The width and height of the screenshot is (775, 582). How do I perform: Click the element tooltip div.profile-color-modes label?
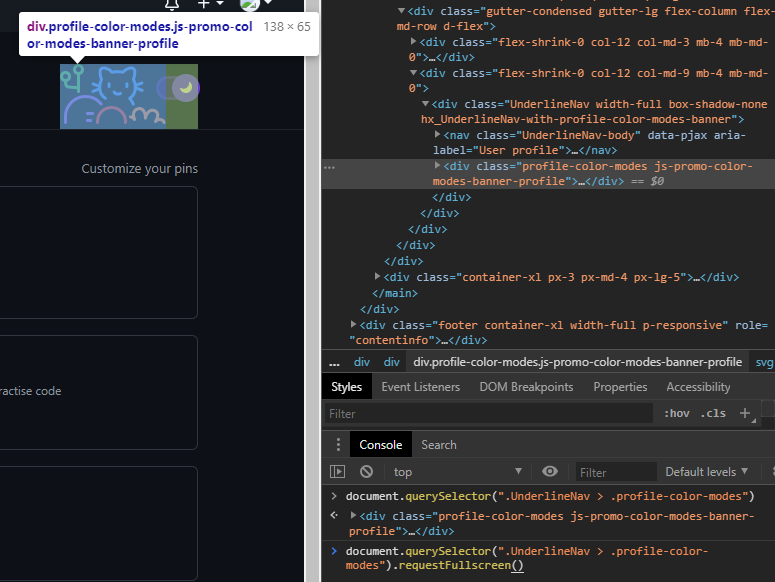click(x=139, y=35)
